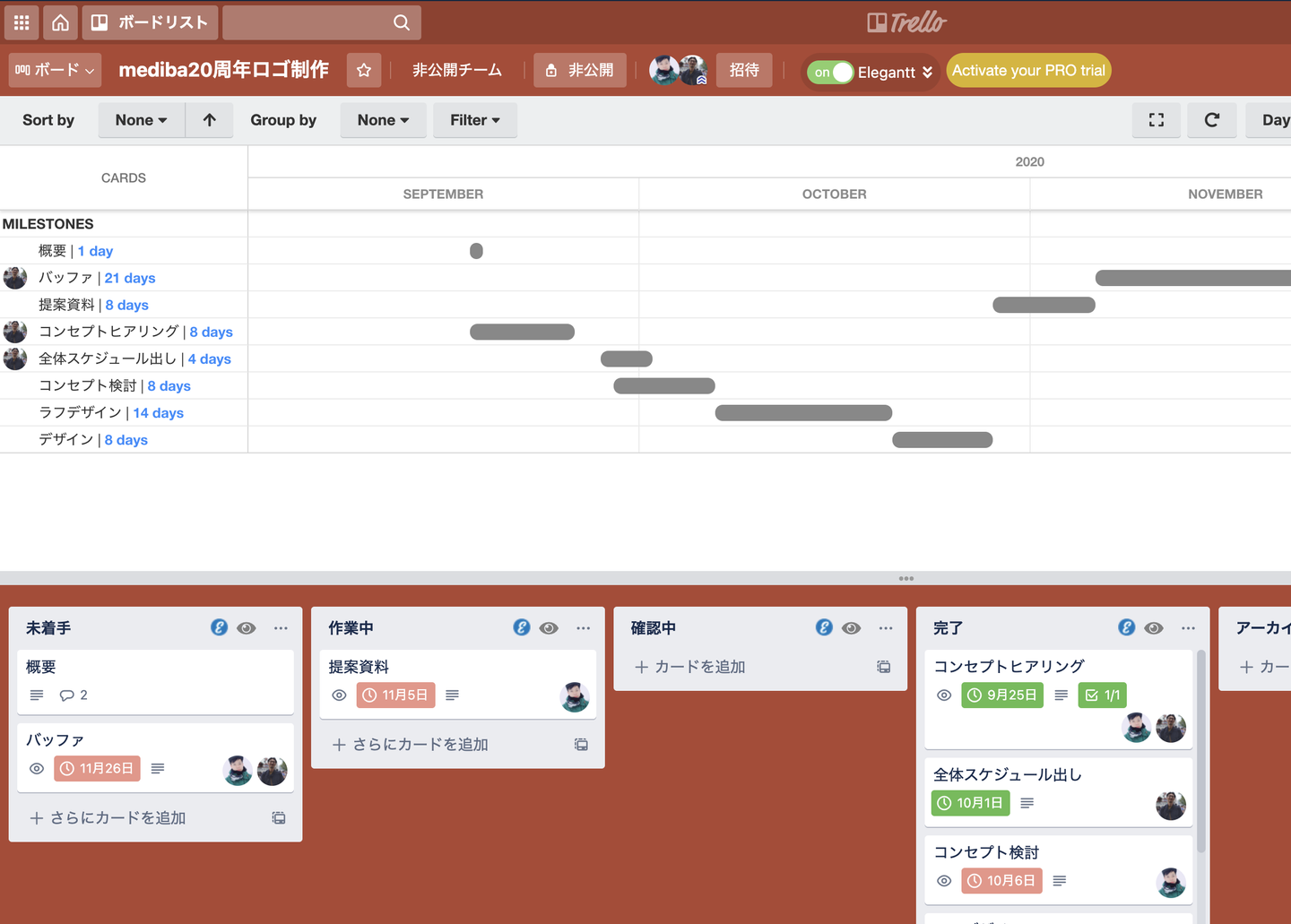Open 全体スケジュール出し card in 完了
Screen dimensions: 1291x924
click(x=1059, y=792)
